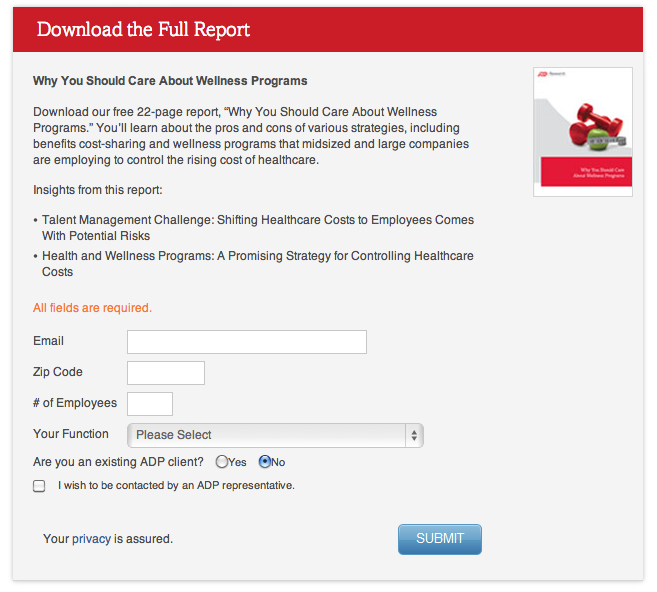This screenshot has height=592, width=657.
Task: Open the privacy link
Action: click(91, 539)
